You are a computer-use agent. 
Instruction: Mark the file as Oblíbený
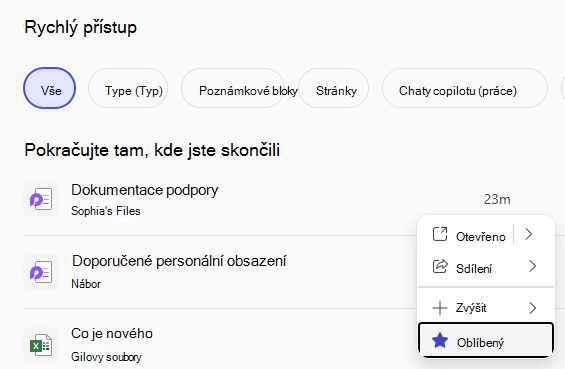pyautogui.click(x=486, y=340)
